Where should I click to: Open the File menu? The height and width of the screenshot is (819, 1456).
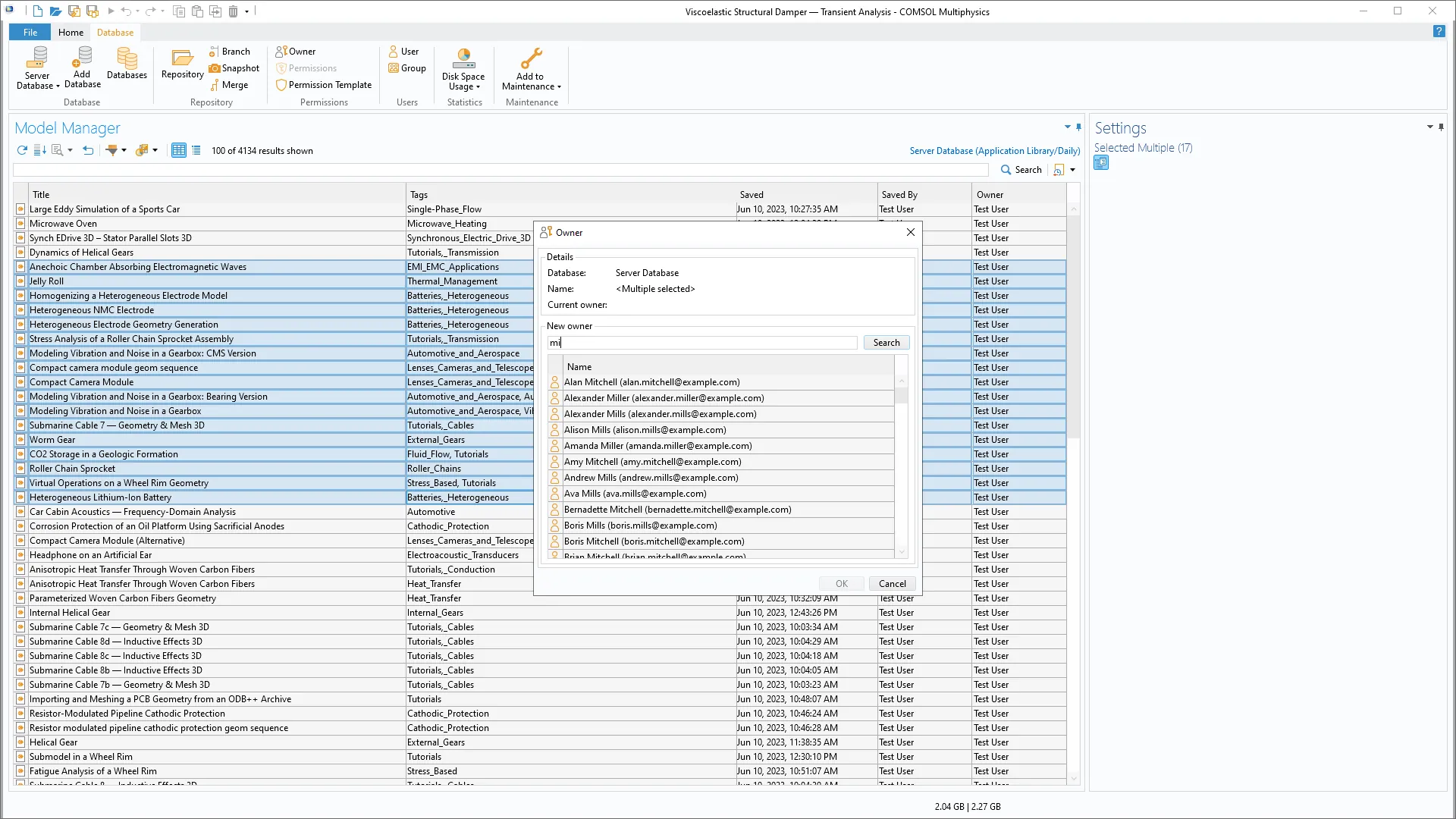tap(30, 33)
